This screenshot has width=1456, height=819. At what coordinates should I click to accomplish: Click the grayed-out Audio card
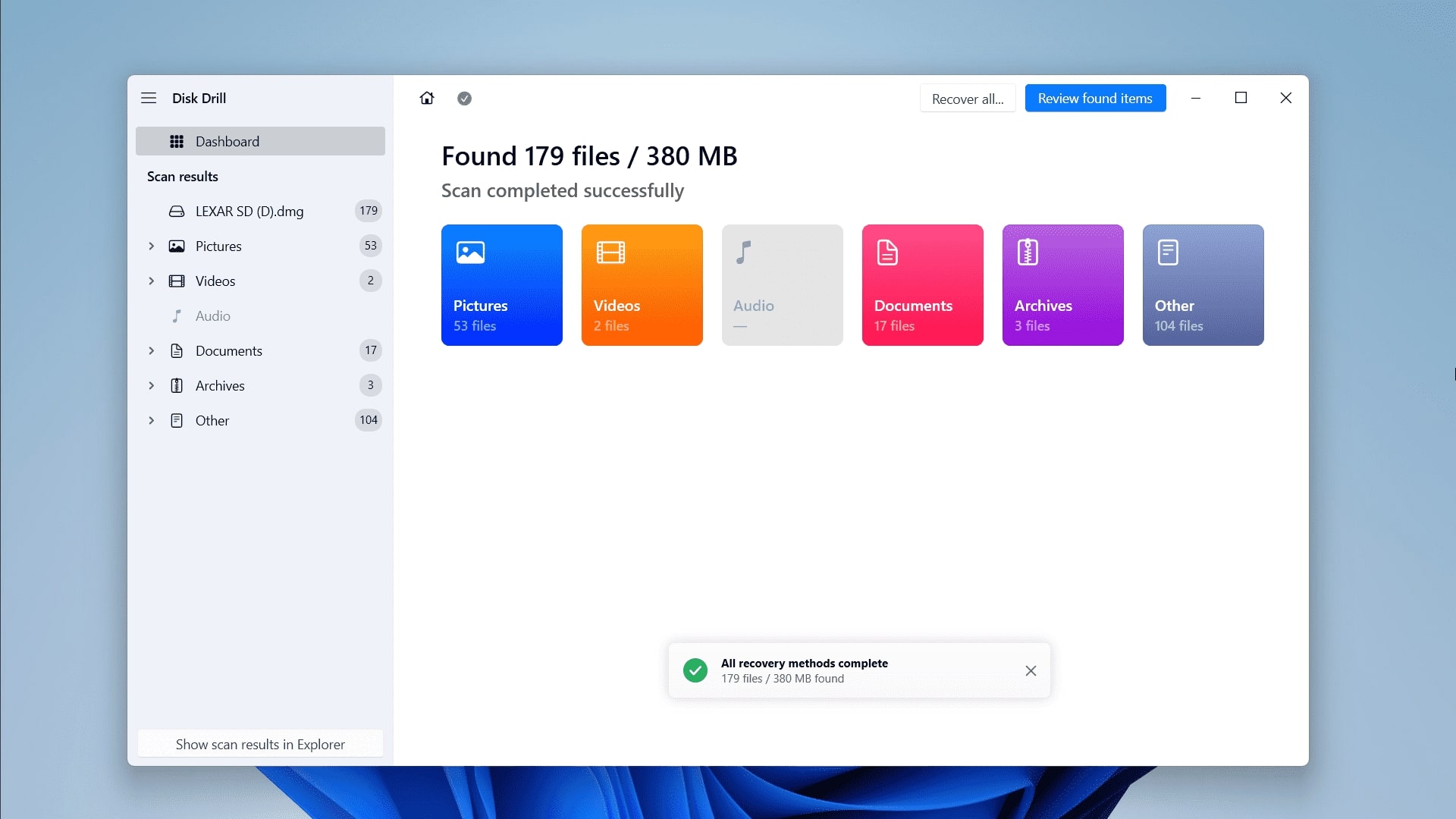click(783, 285)
